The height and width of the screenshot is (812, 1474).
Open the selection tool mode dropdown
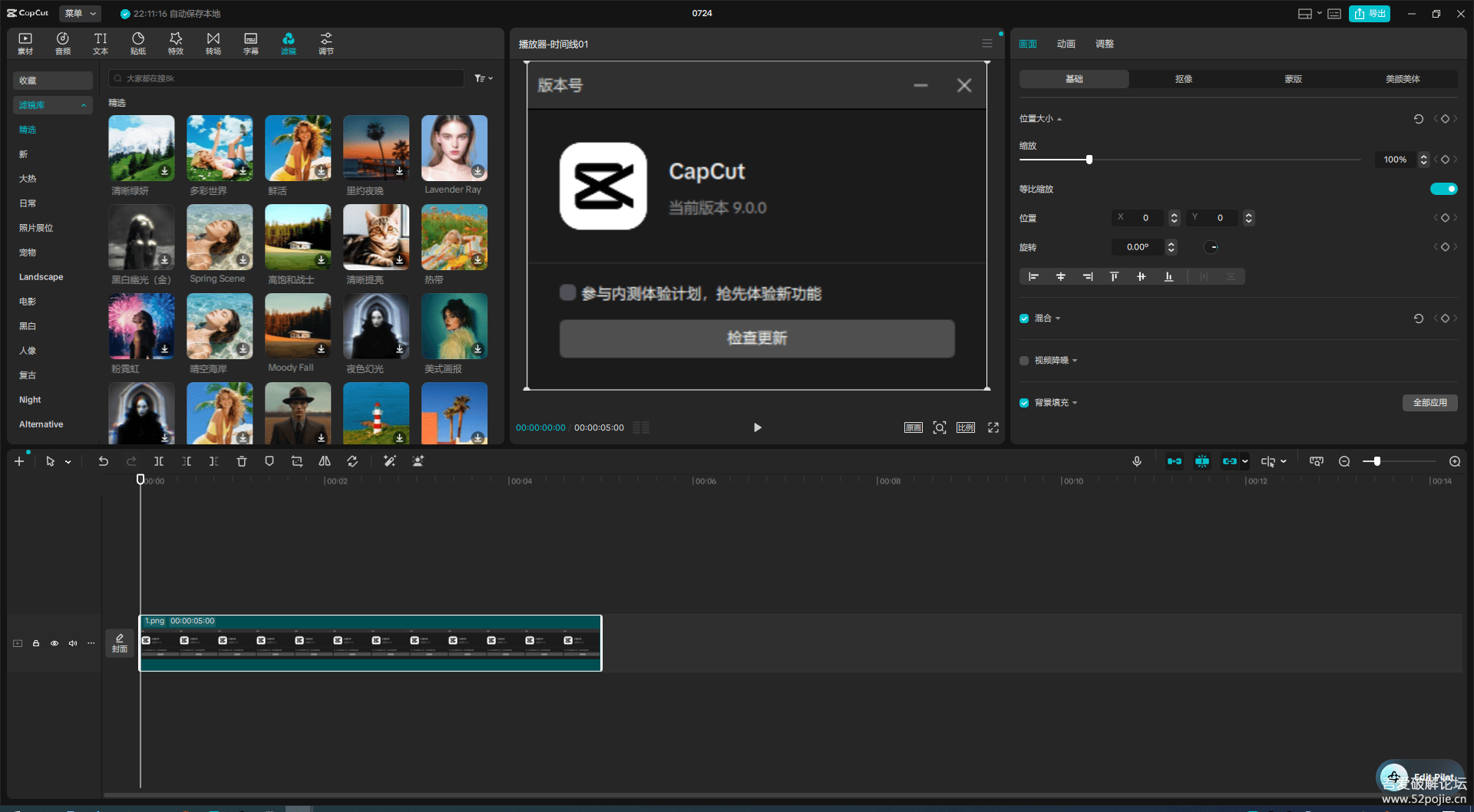click(68, 462)
